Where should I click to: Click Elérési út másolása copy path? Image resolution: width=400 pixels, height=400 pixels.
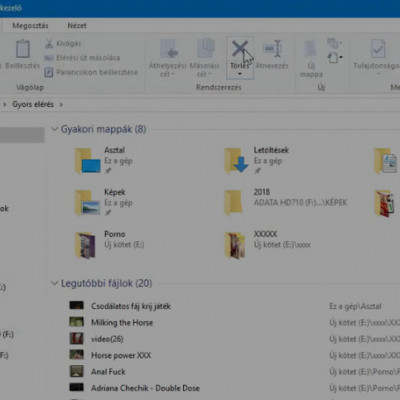88,58
